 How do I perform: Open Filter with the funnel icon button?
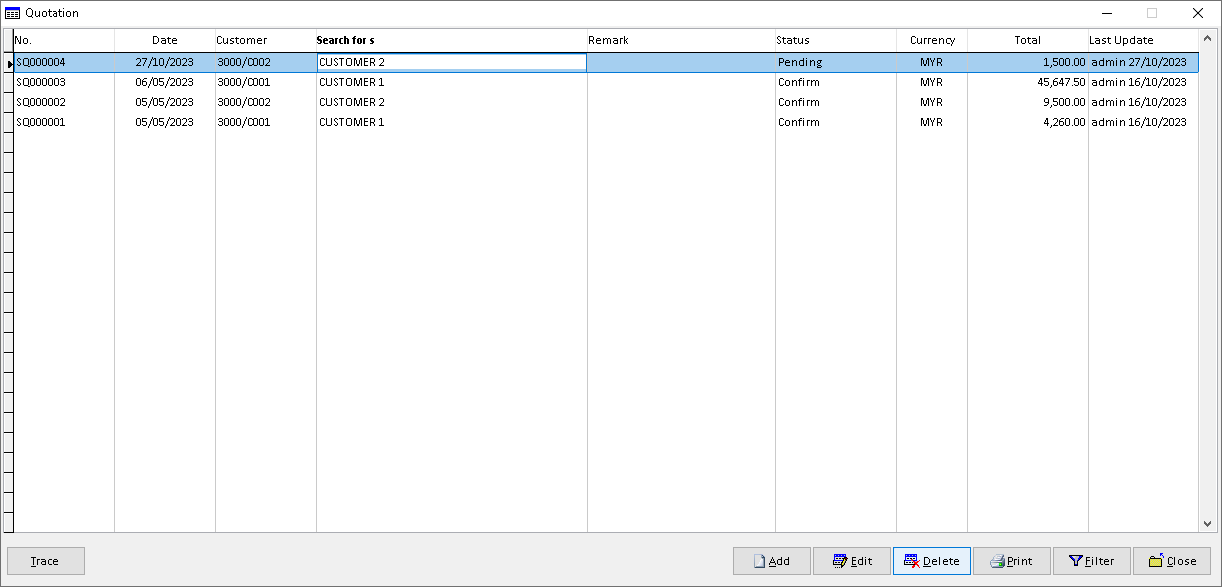click(1091, 561)
